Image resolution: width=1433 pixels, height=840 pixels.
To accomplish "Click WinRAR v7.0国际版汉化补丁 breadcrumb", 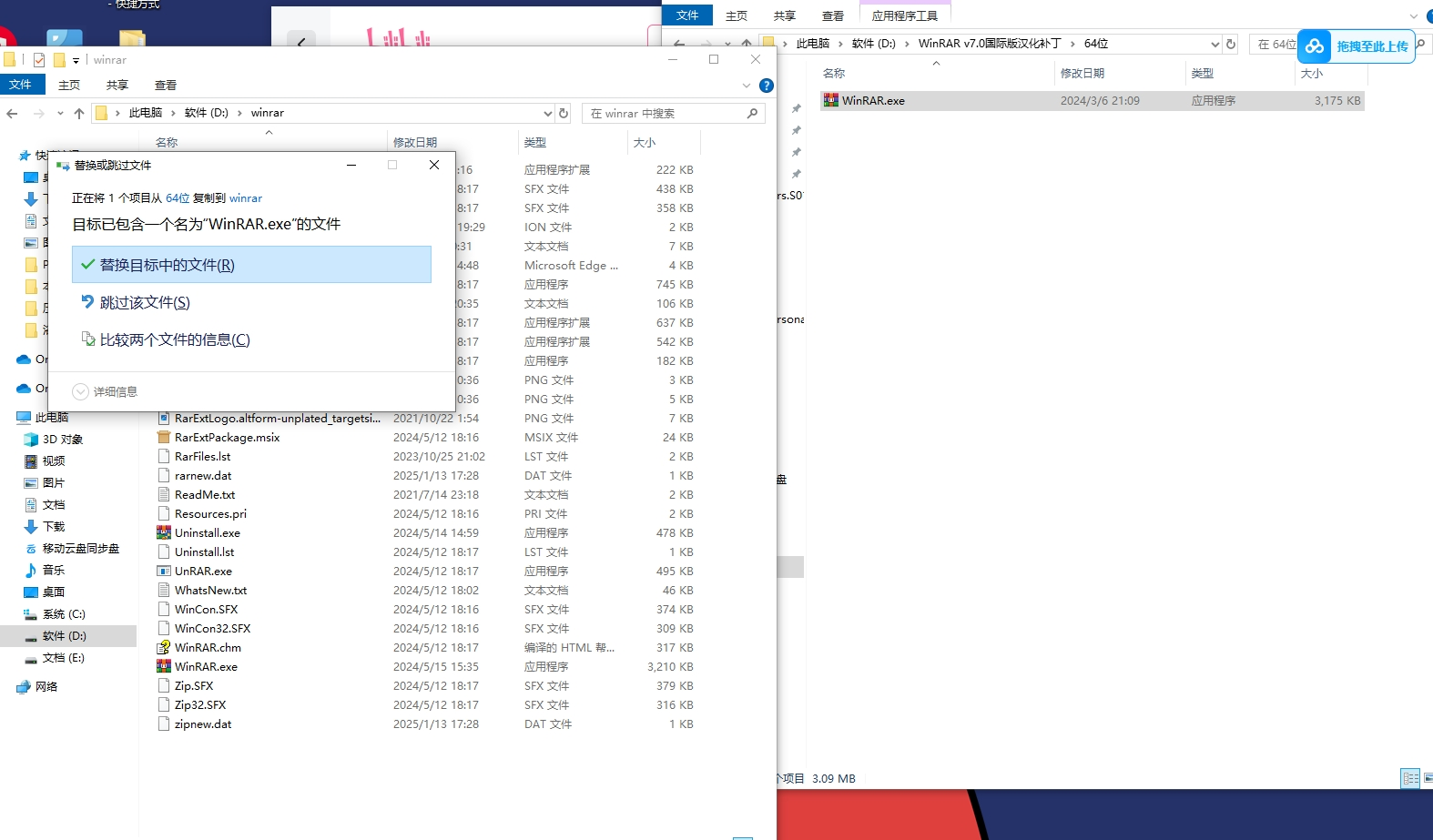I will pyautogui.click(x=990, y=44).
